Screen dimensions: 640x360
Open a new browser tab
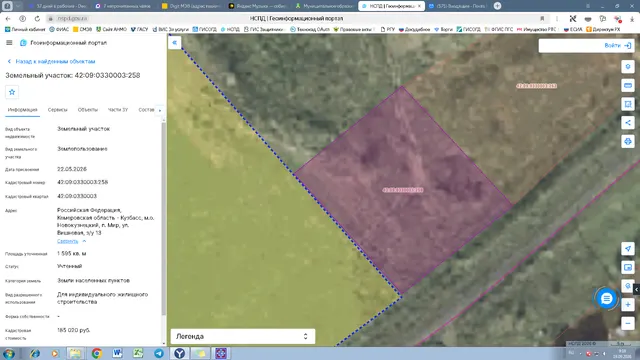(497, 6)
